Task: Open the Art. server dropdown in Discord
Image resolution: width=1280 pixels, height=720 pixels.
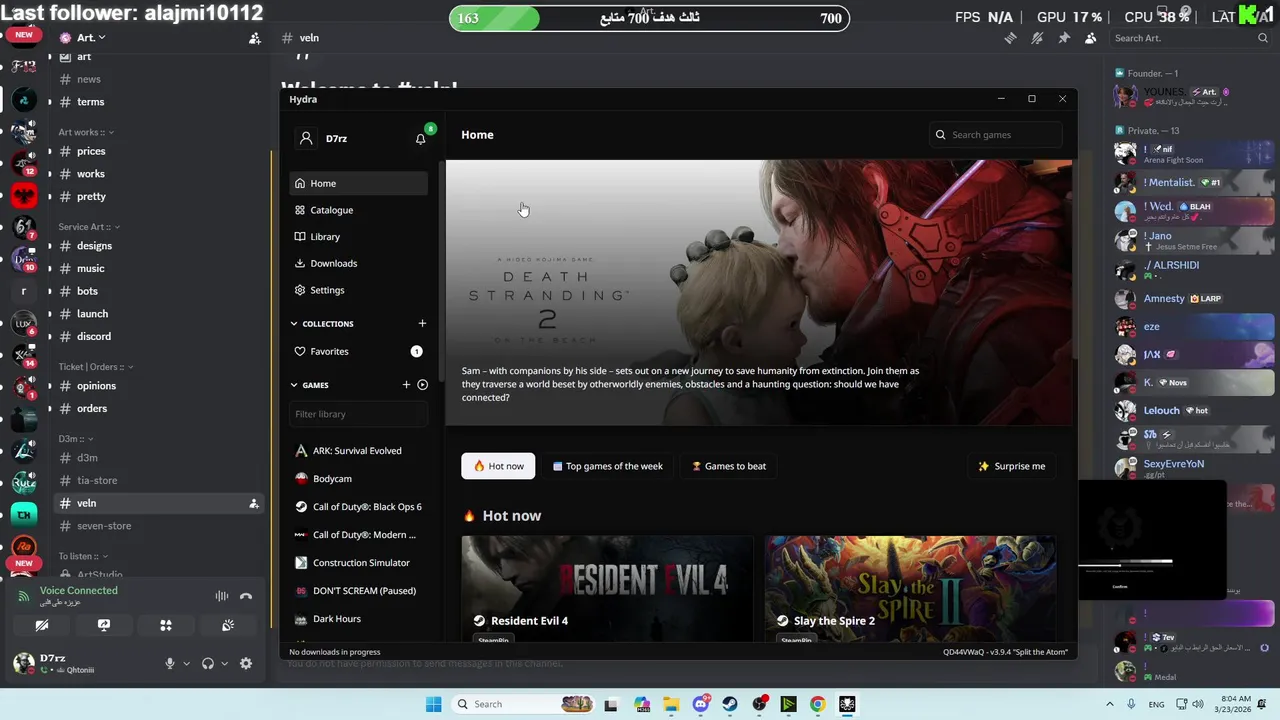Action: coord(91,38)
